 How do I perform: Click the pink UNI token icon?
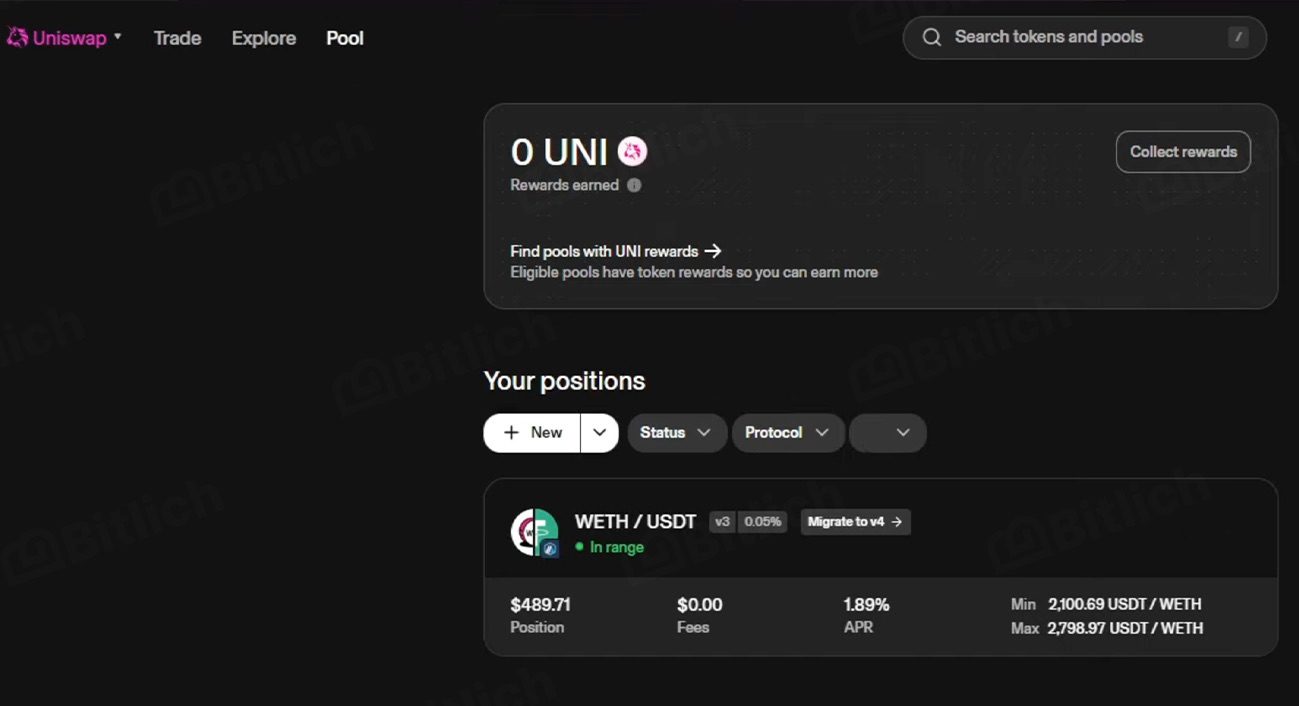tap(632, 152)
